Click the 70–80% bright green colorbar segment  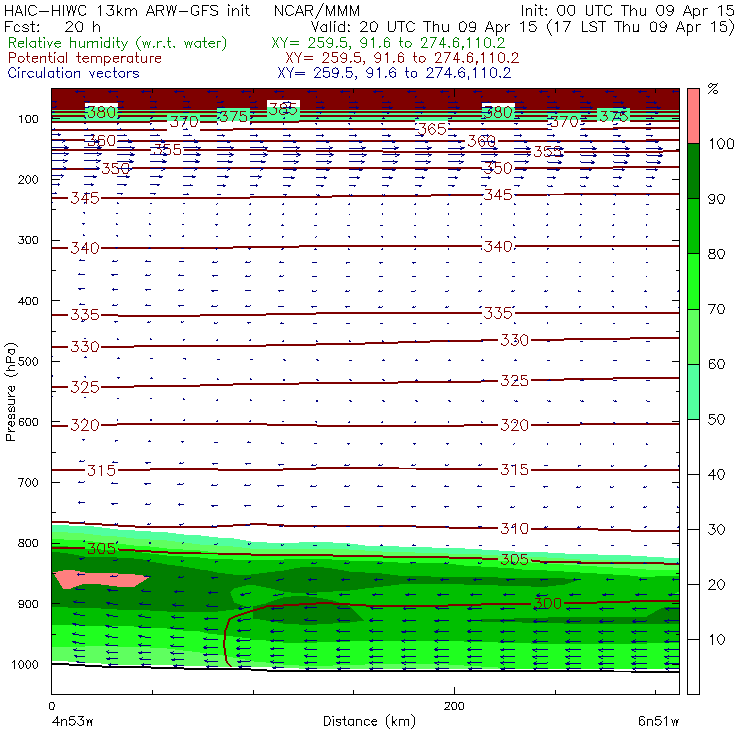(693, 281)
